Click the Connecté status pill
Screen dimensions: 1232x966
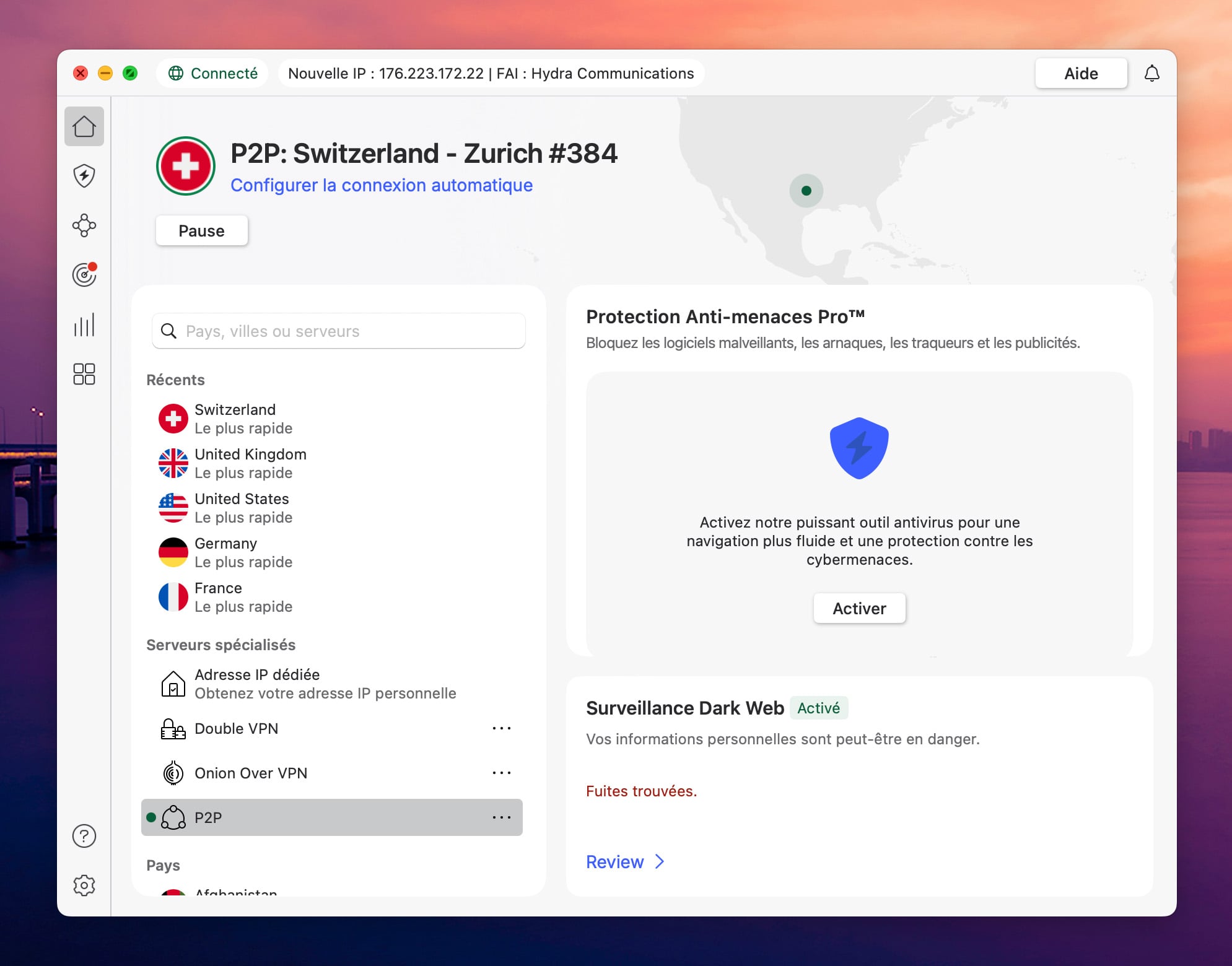(212, 73)
